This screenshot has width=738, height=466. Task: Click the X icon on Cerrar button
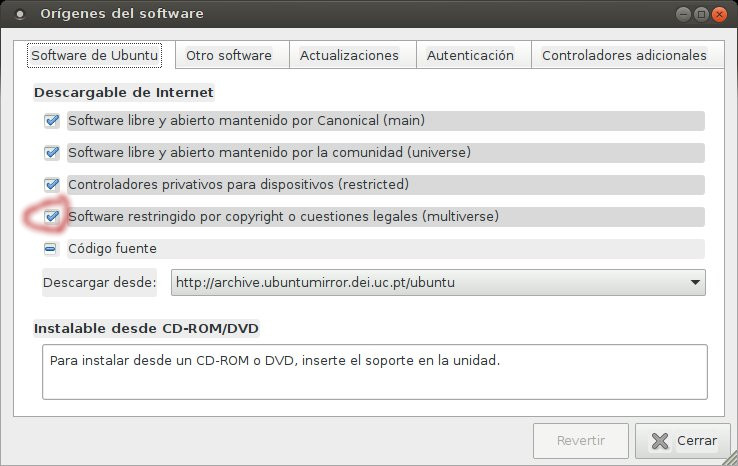point(659,440)
